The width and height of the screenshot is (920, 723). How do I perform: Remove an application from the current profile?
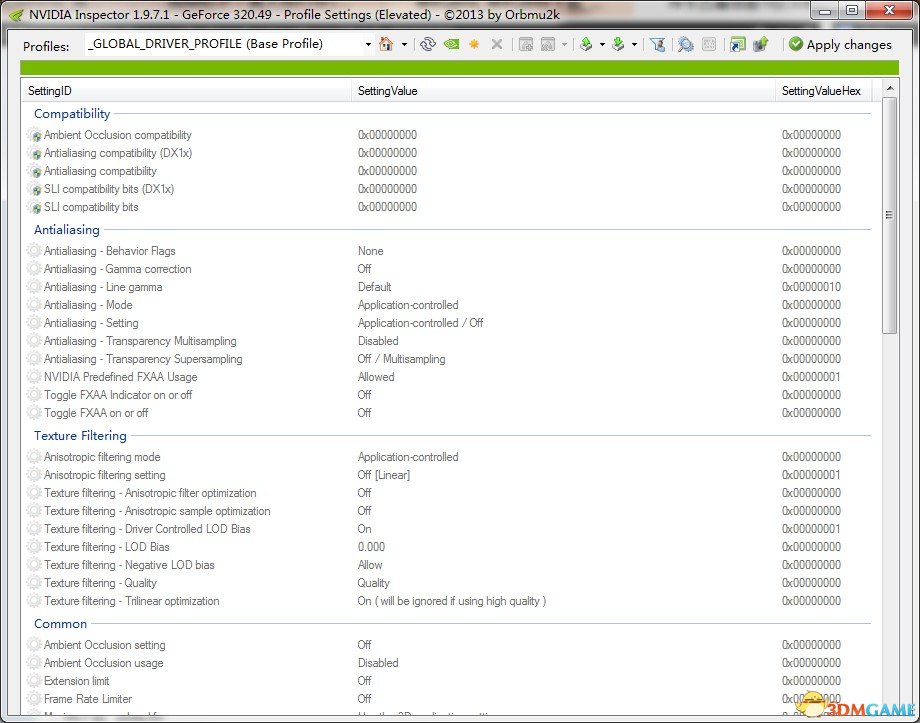tap(548, 44)
